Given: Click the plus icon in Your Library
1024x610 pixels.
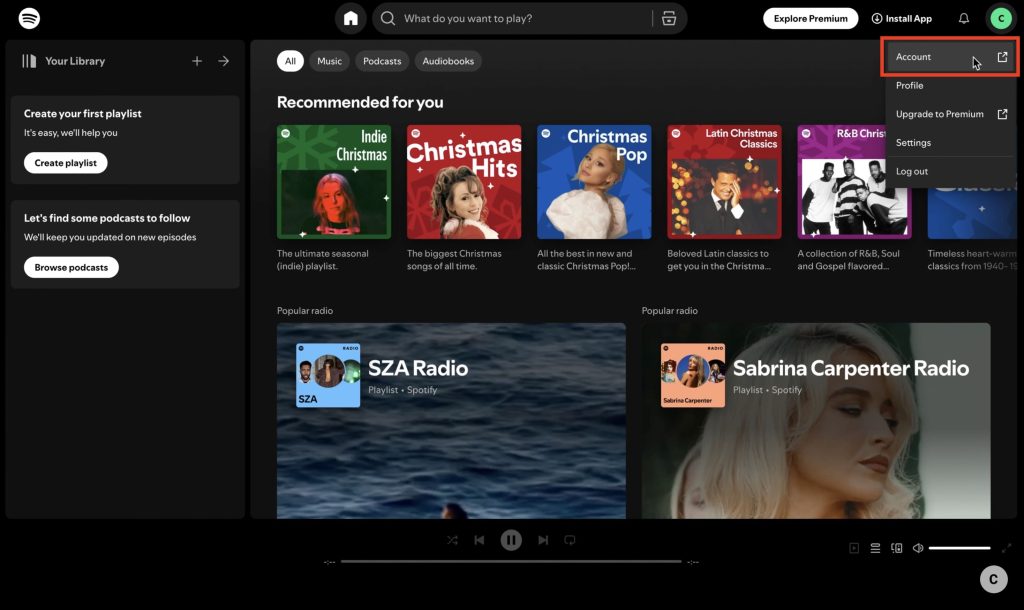Looking at the screenshot, I should coord(197,61).
